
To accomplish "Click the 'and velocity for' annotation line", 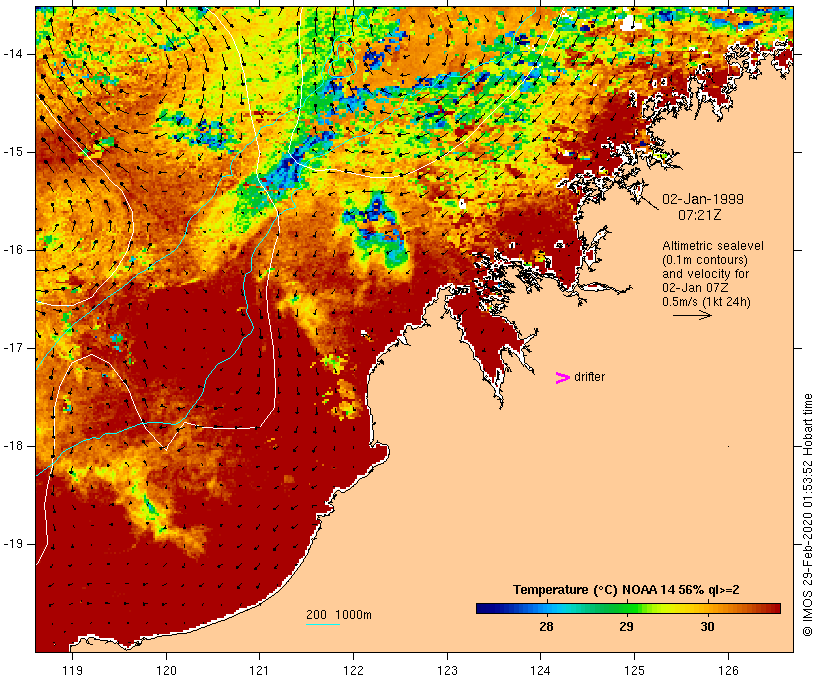I will (705, 274).
